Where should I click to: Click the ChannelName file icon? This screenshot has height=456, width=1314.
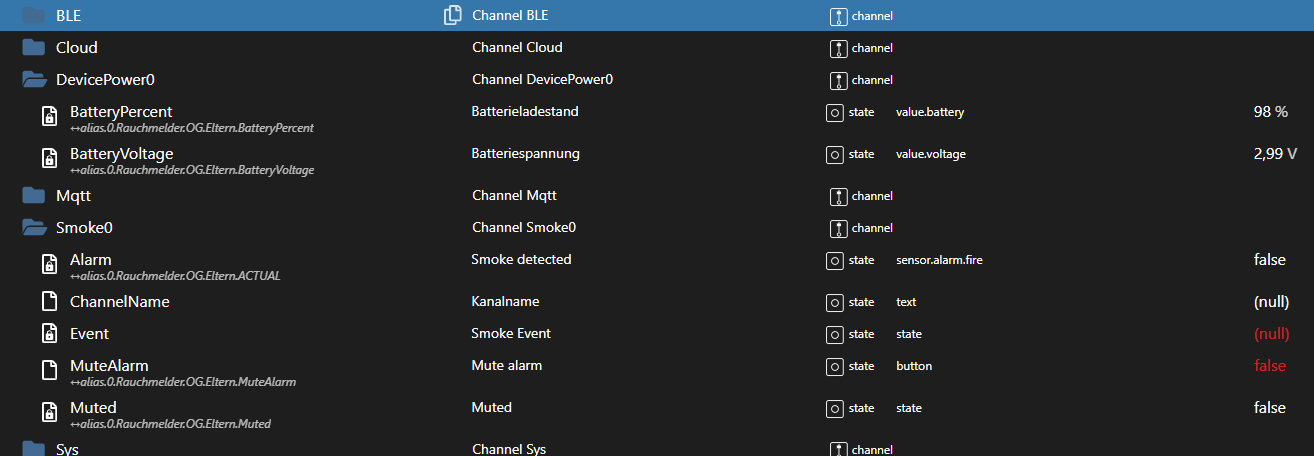[x=49, y=301]
